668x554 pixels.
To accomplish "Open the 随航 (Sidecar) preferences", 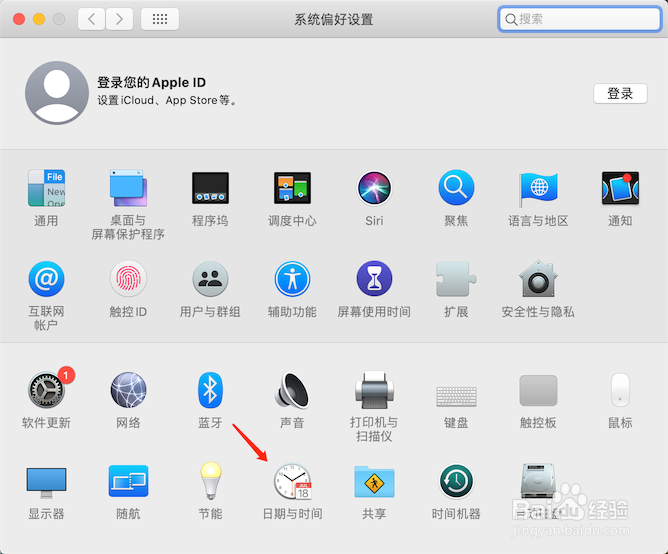I will point(128,481).
